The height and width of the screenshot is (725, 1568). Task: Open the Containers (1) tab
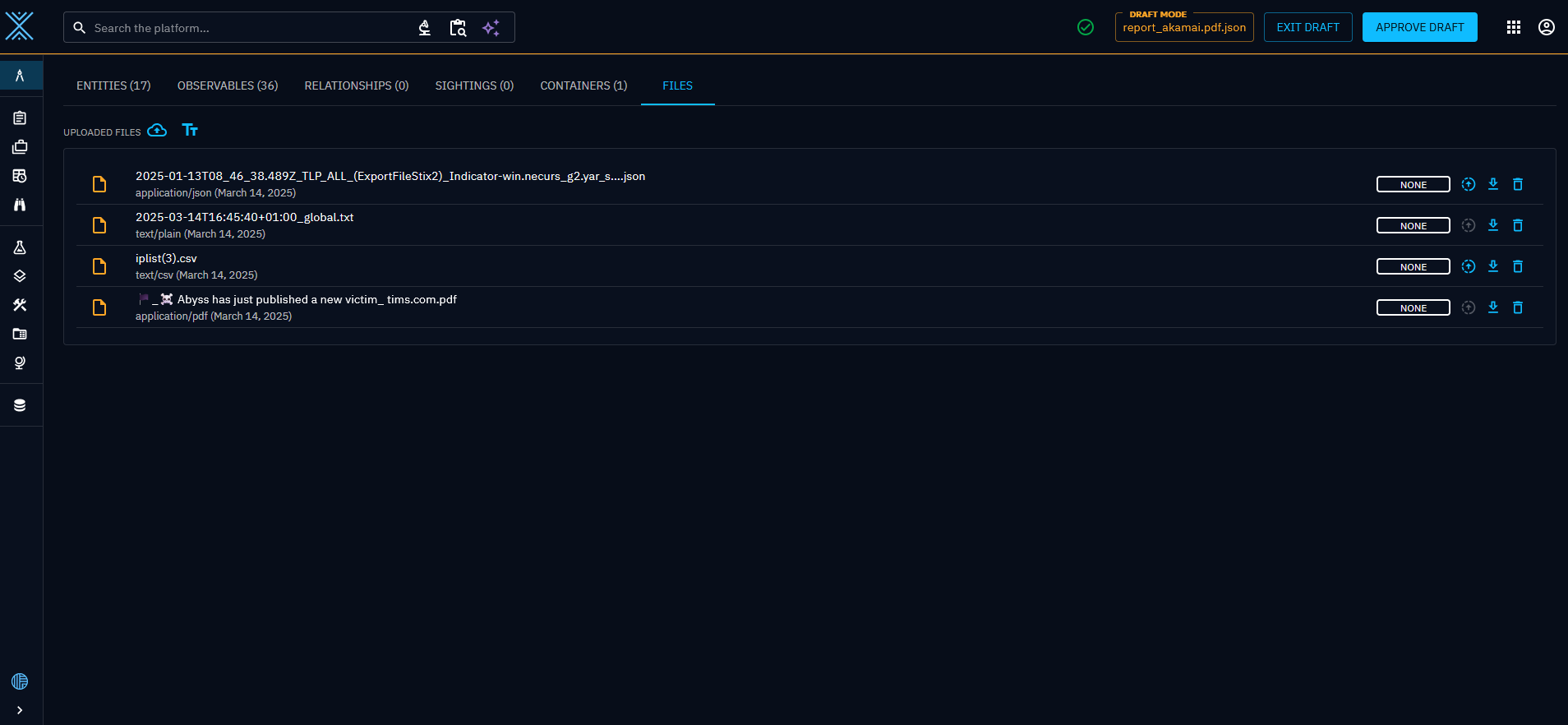click(583, 85)
